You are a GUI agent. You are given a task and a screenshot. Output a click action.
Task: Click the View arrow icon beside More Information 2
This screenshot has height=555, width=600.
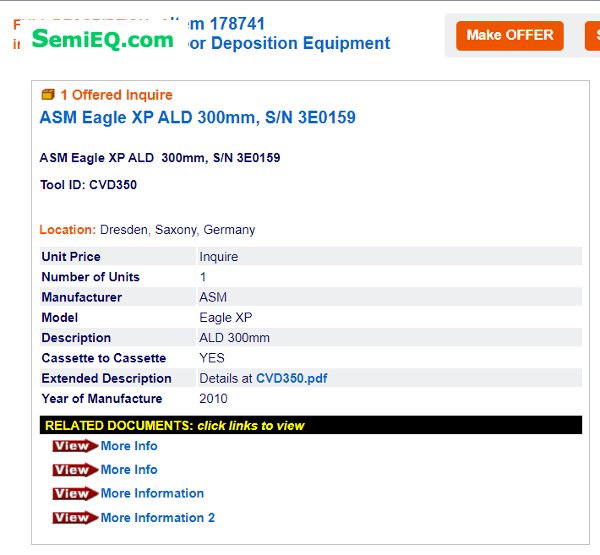pyautogui.click(x=75, y=517)
